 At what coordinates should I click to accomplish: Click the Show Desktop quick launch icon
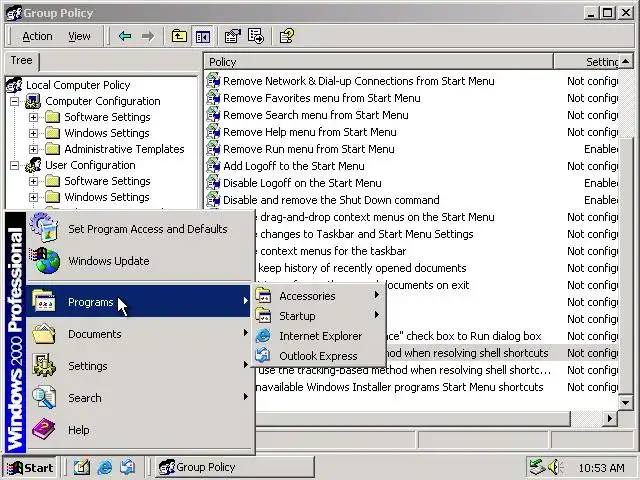(82, 467)
